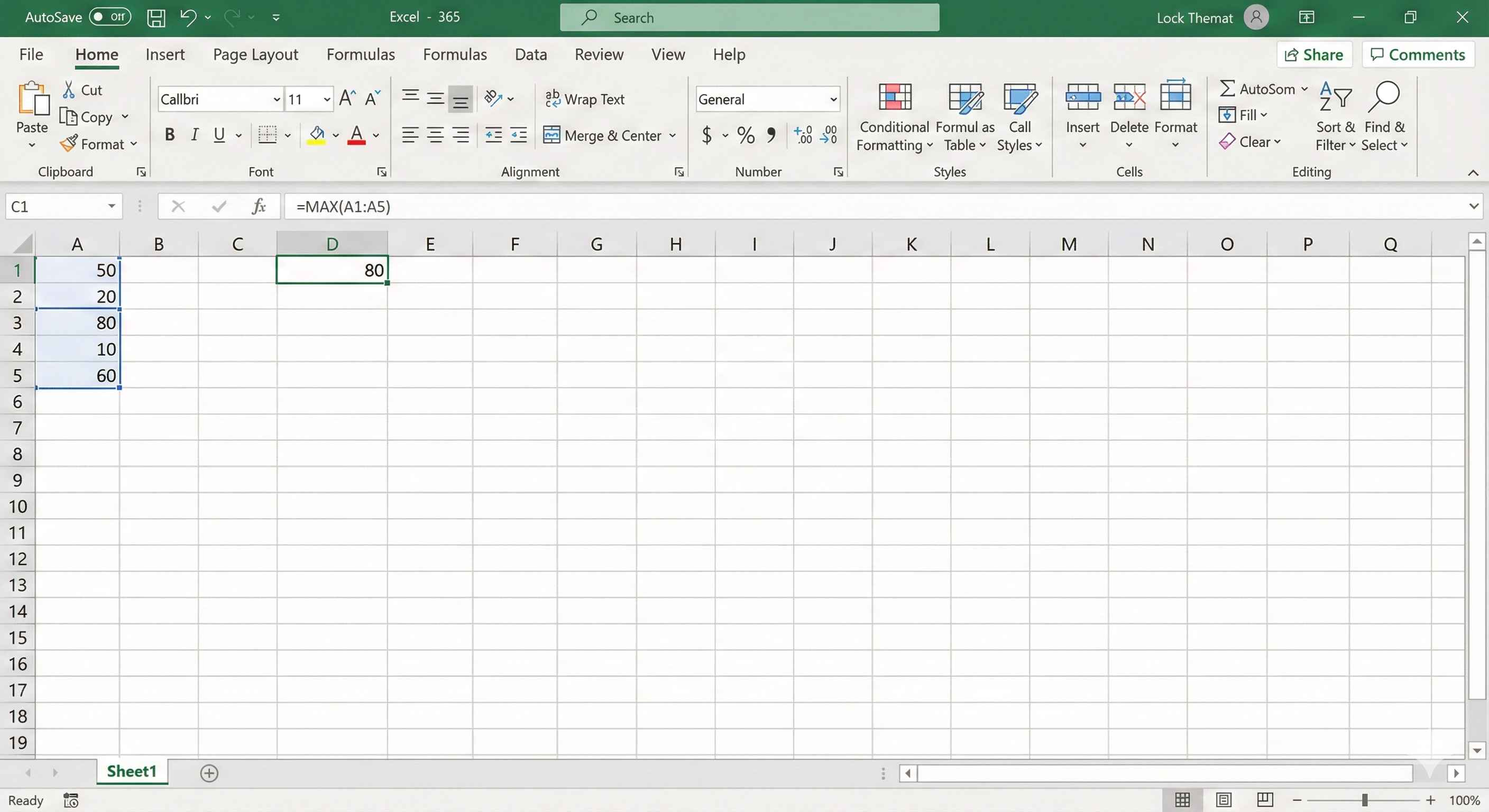Open the font name dropdown

277,99
